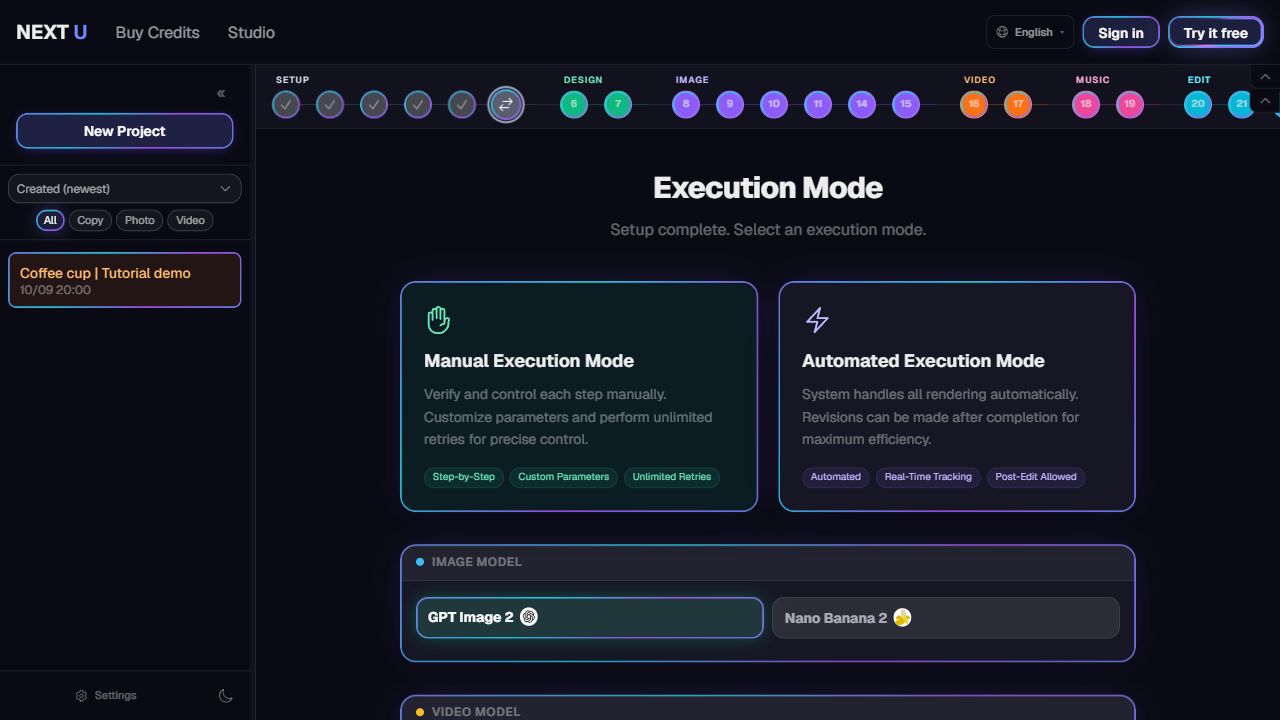Choose GPT Image 2 image model
Viewport: 1280px width, 720px height.
(590, 617)
